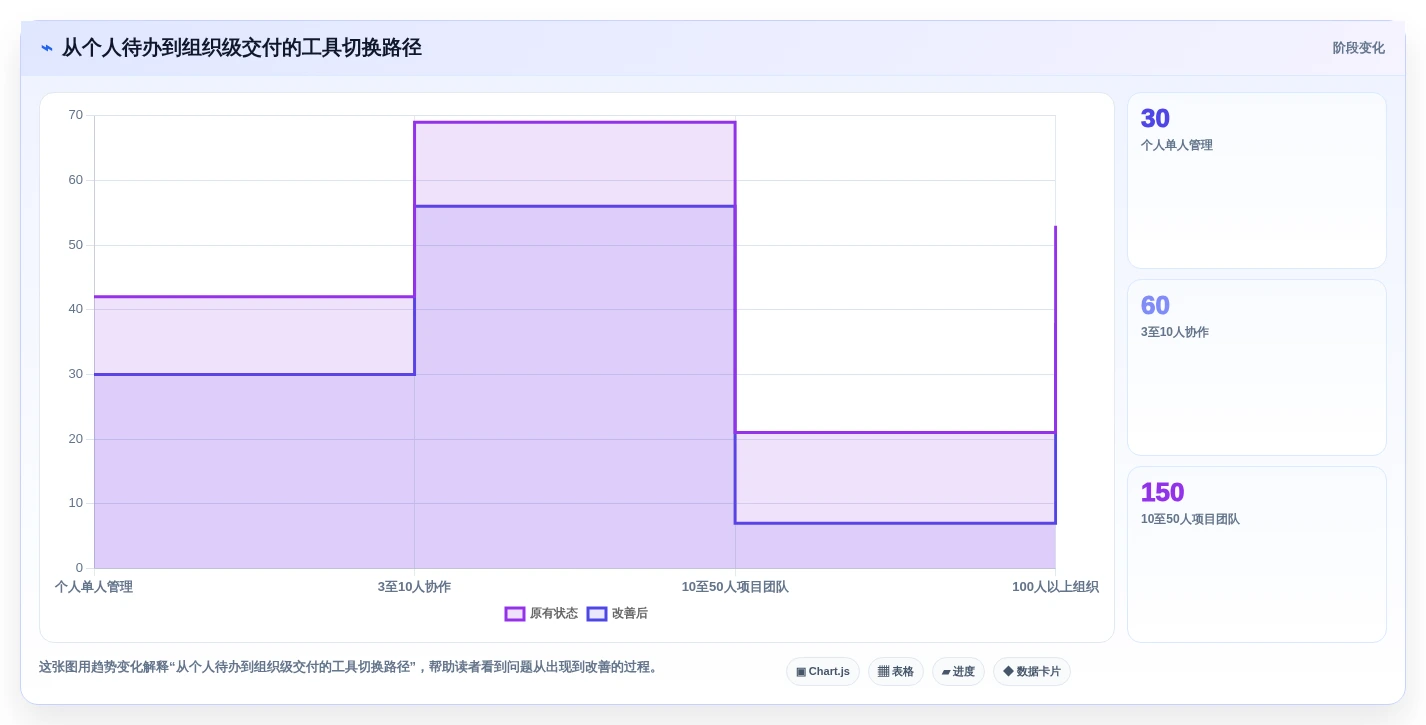The width and height of the screenshot is (1426, 725).
Task: Click the number 60 in the data card
Action: pyautogui.click(x=1155, y=305)
